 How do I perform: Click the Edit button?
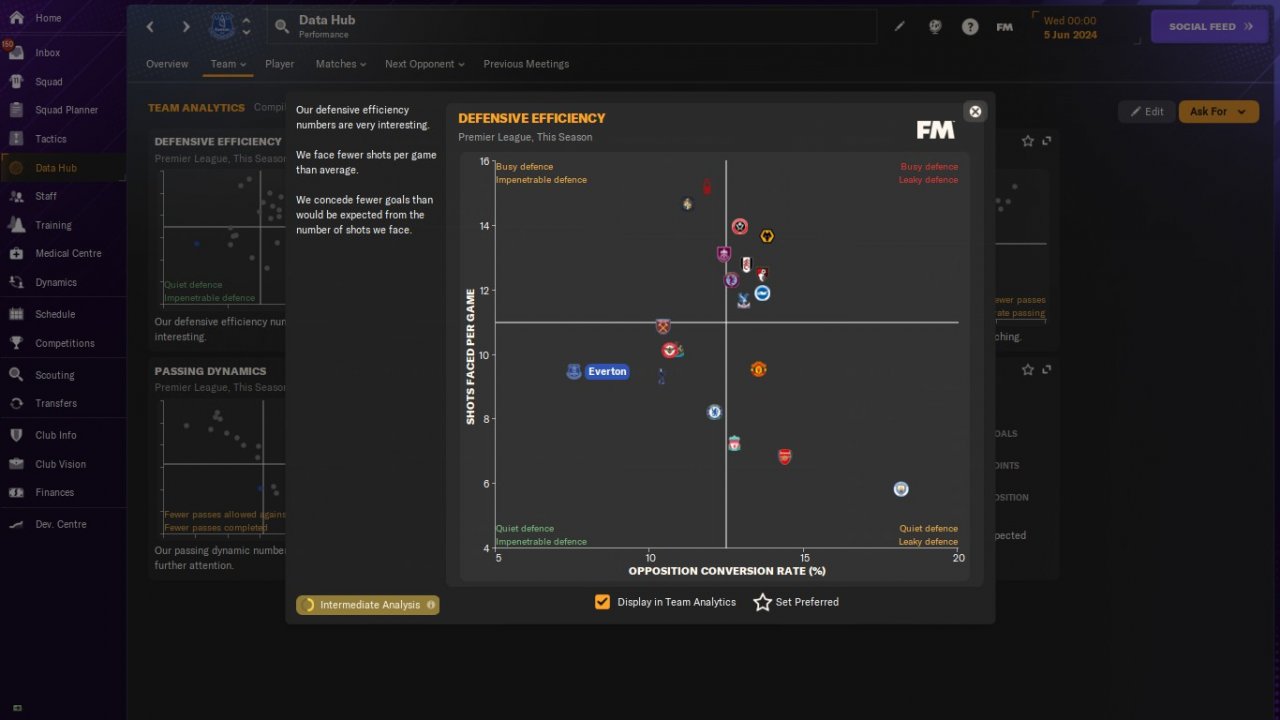[x=1146, y=112]
